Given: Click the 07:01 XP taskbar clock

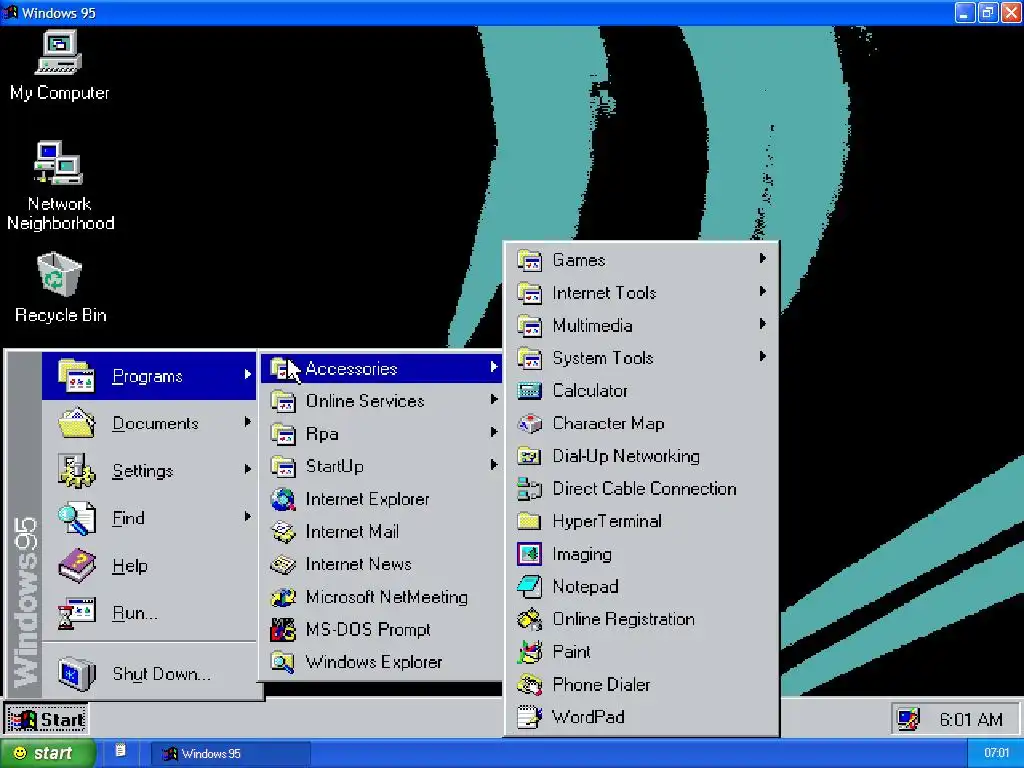Looking at the screenshot, I should click(997, 754).
